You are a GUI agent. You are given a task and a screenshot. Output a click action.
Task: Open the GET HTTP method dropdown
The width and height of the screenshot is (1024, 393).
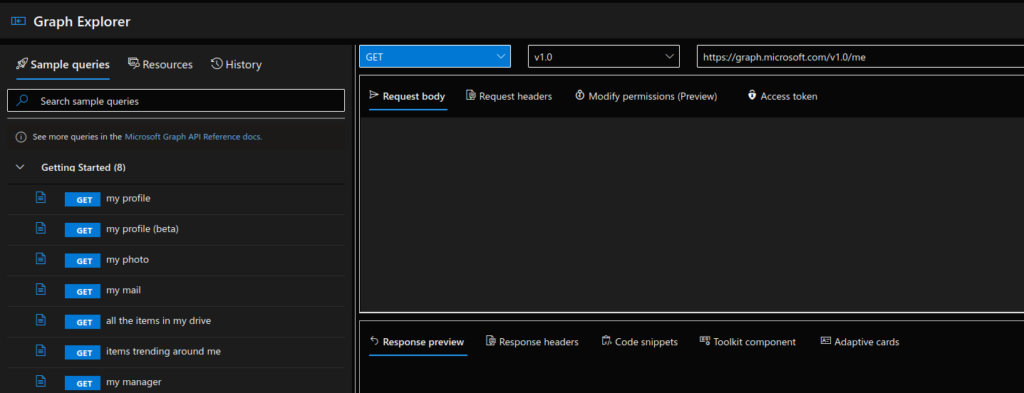434,57
